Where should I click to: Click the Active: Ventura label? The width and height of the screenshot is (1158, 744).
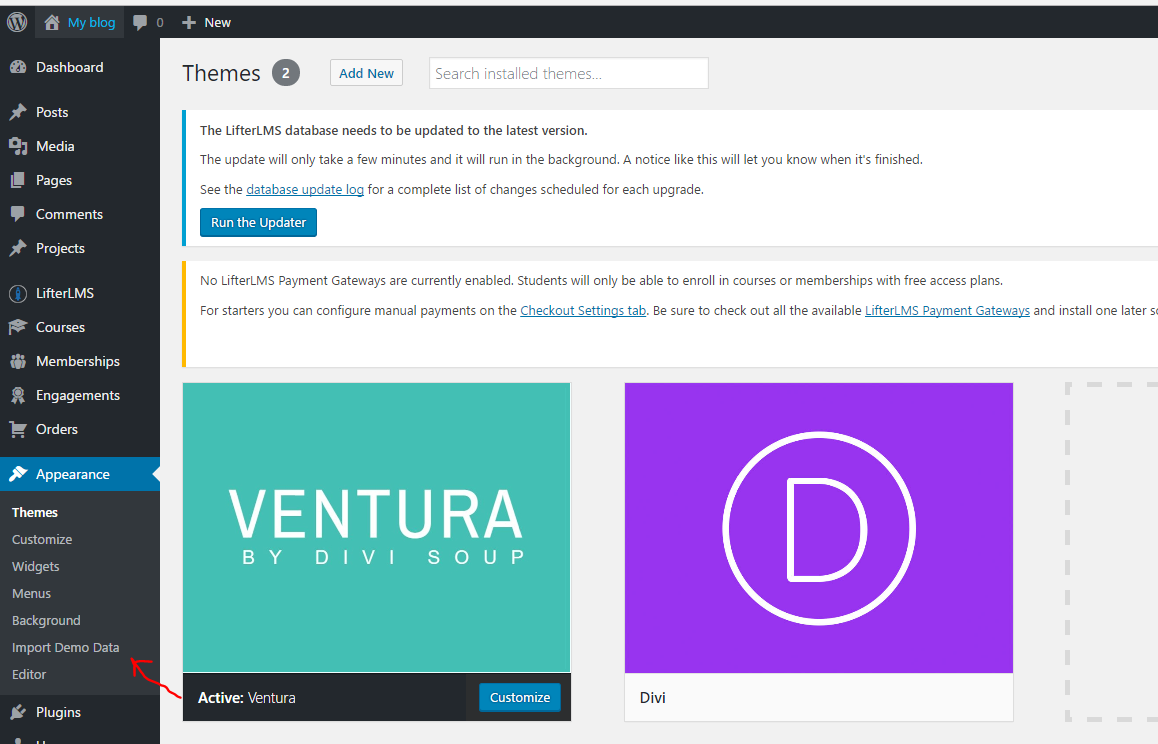pos(247,697)
